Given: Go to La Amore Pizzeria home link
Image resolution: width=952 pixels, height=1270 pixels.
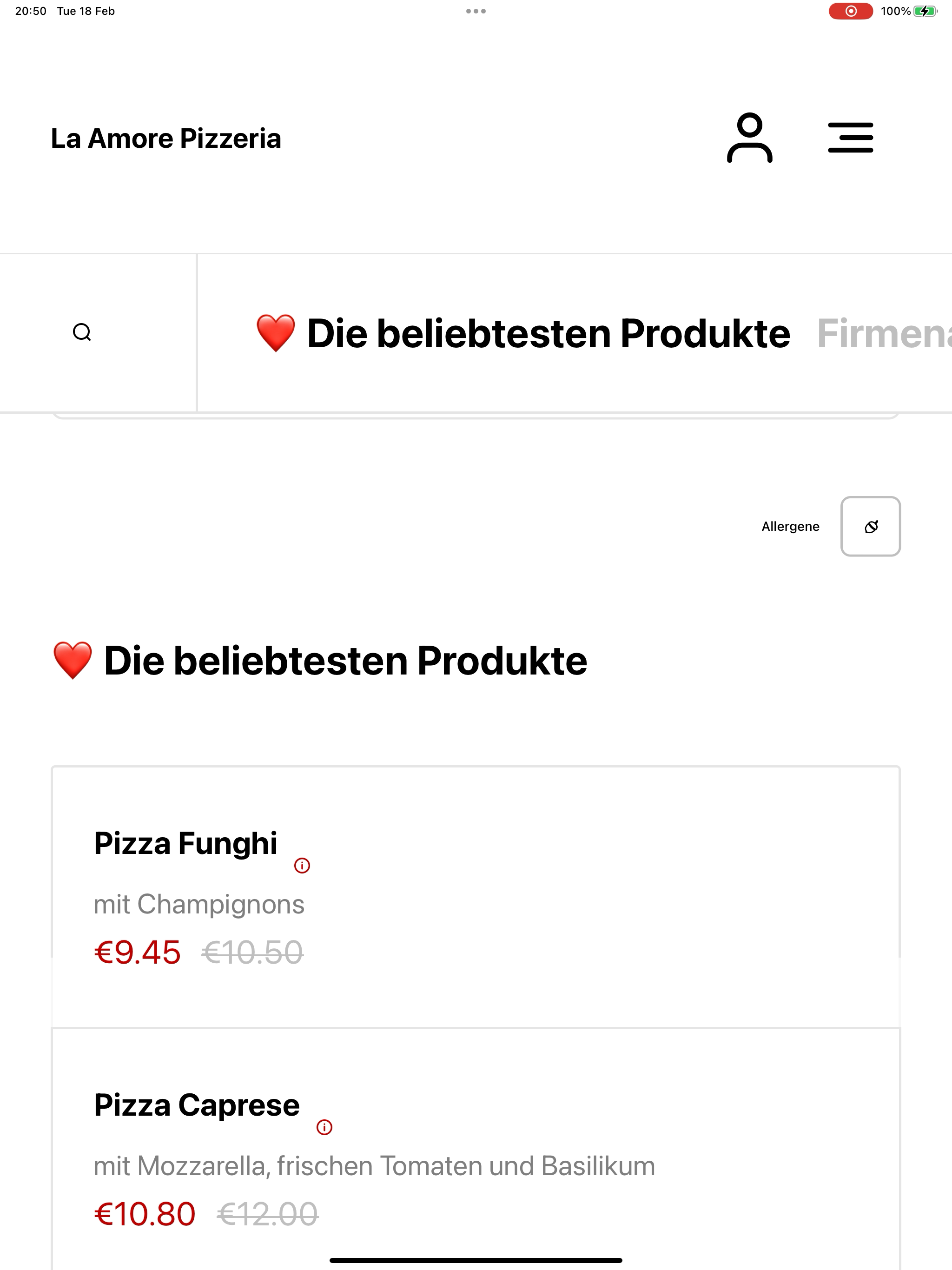Looking at the screenshot, I should (166, 139).
